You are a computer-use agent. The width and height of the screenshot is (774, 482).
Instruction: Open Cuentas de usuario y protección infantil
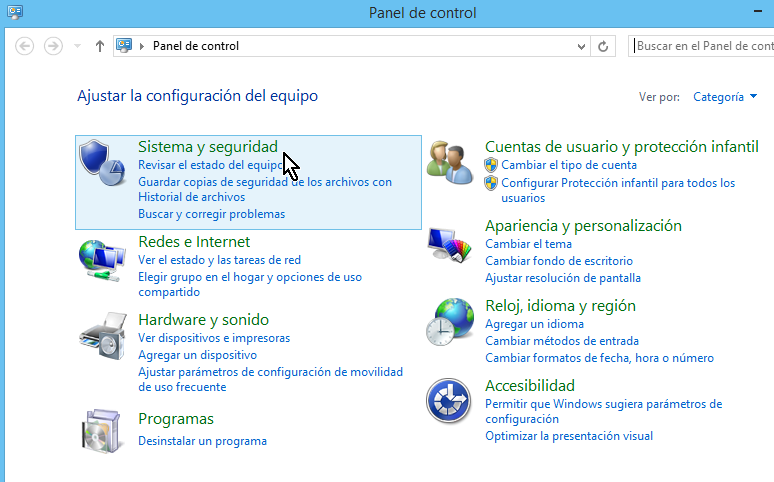pos(621,147)
